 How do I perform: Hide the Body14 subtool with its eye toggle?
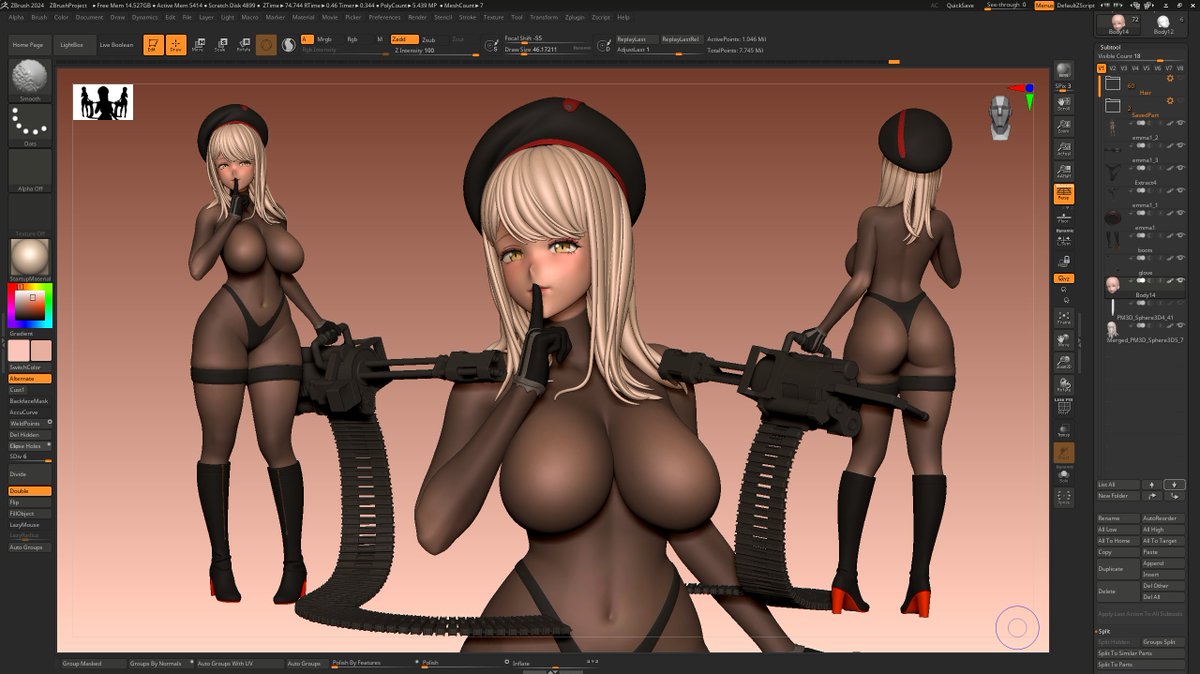(x=1182, y=281)
